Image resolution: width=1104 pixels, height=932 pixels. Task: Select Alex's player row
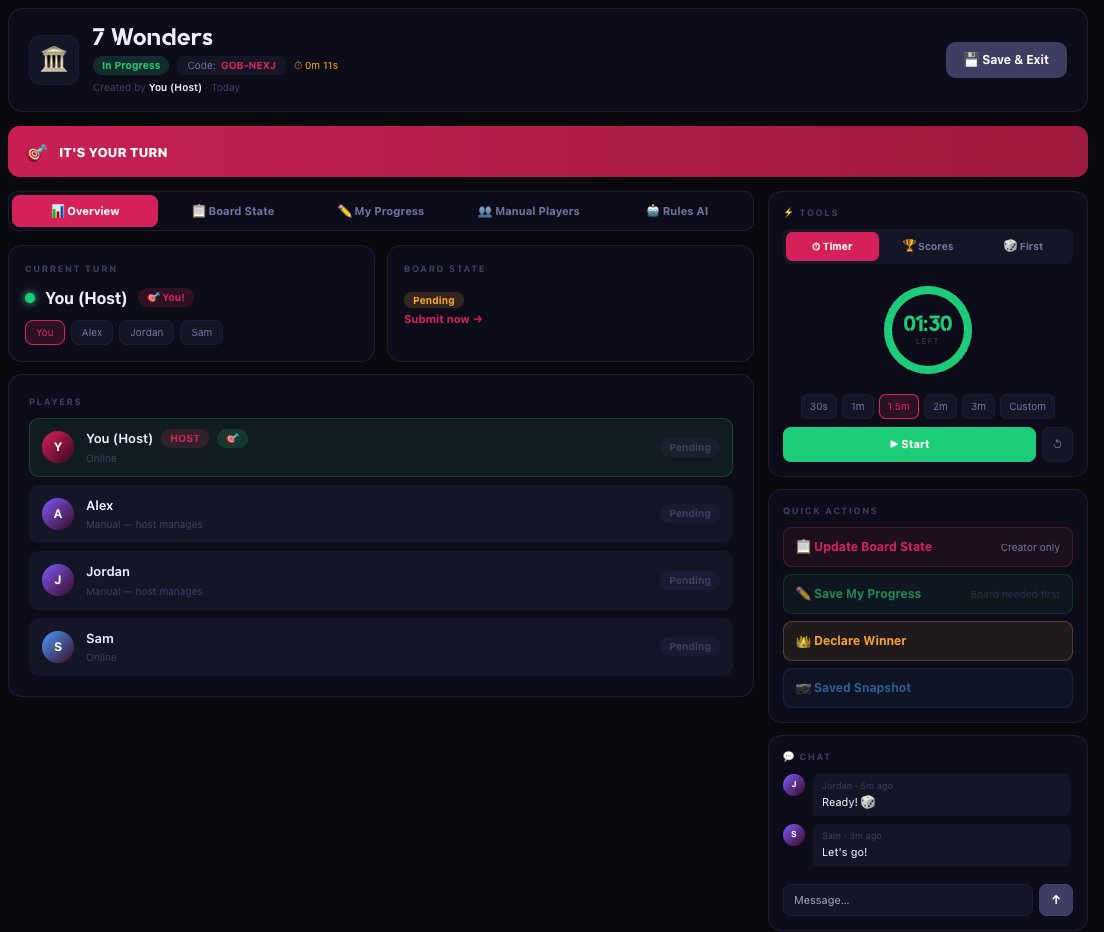click(381, 514)
